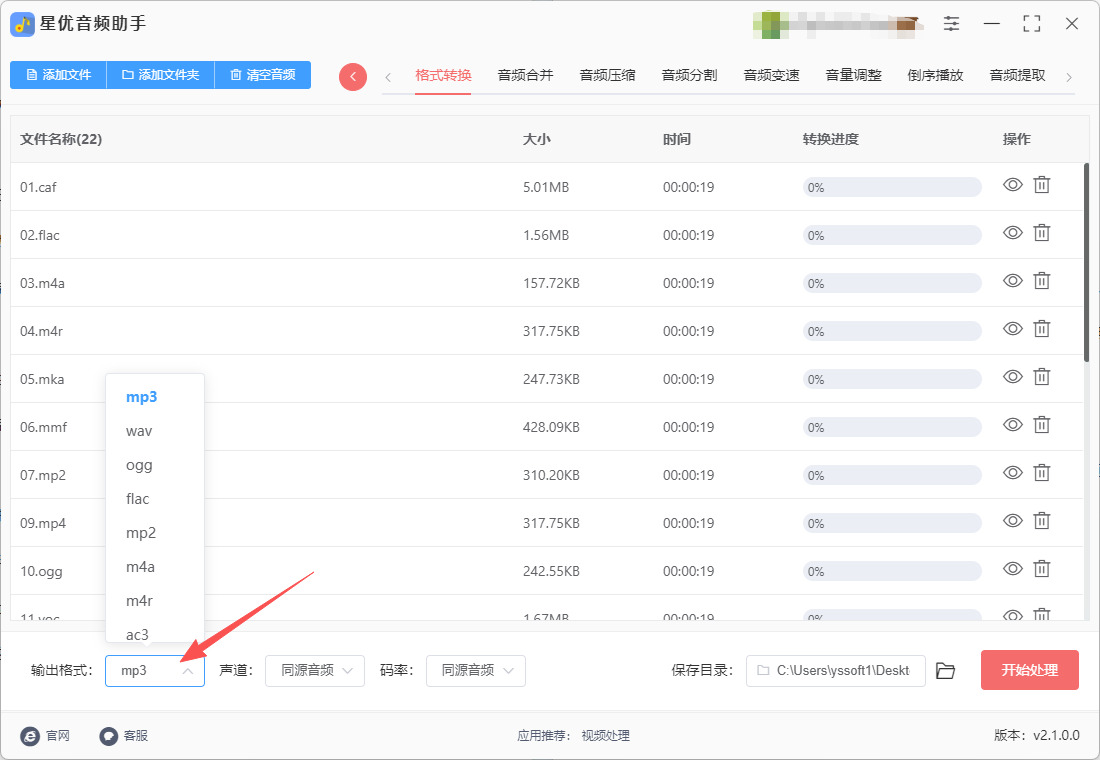The height and width of the screenshot is (760, 1100).
Task: Click the 开始处理 button
Action: coord(1029,670)
